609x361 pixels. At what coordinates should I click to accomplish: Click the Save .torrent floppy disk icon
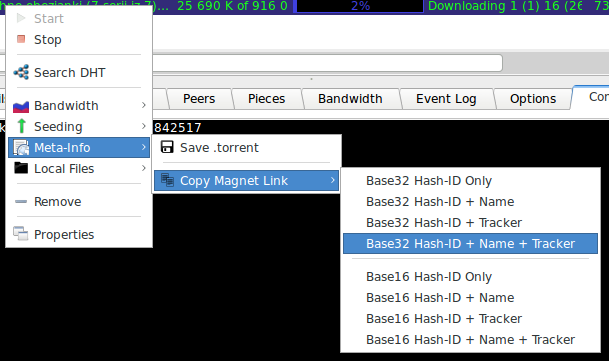pos(167,147)
